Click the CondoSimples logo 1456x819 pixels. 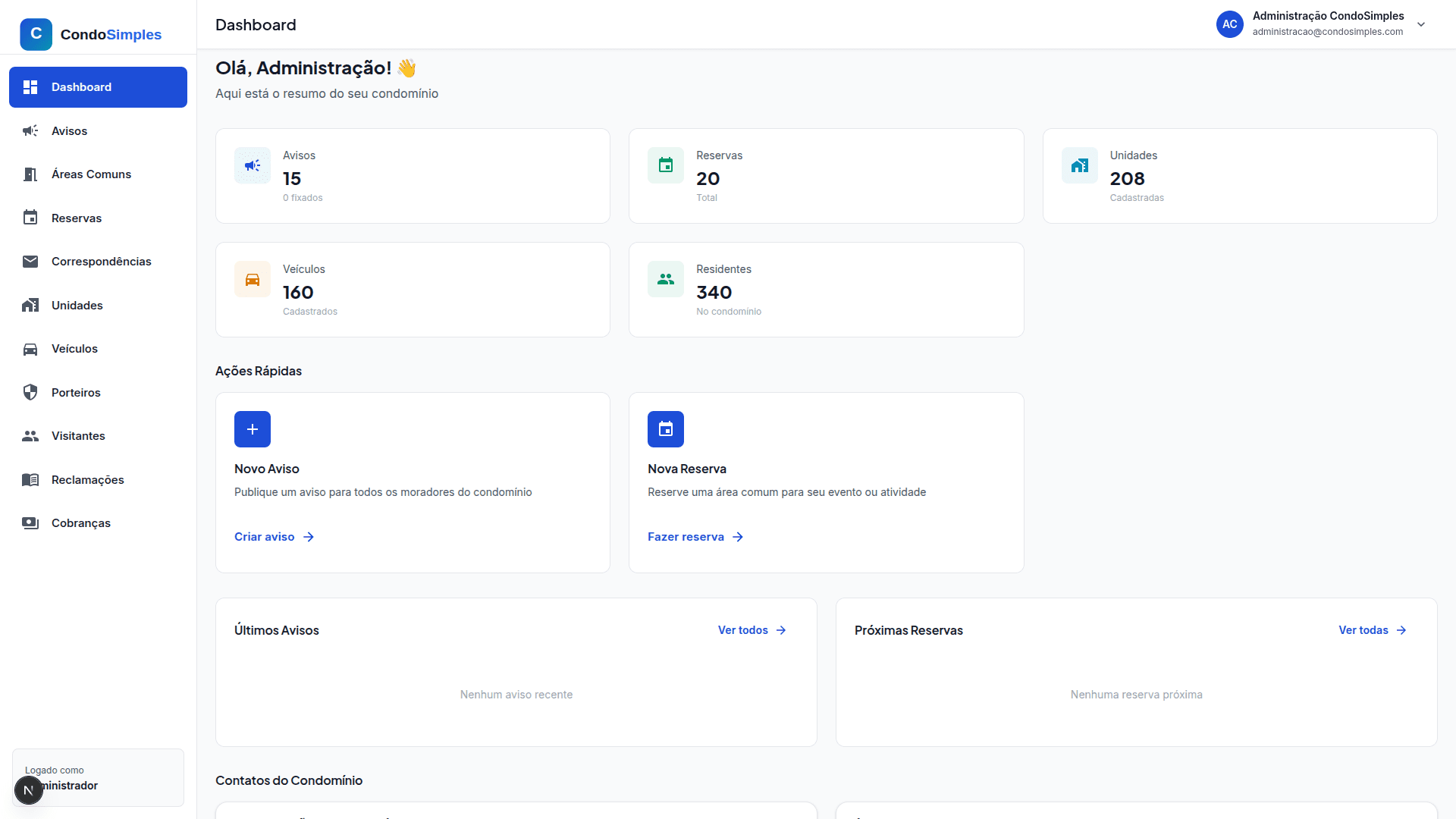[91, 34]
